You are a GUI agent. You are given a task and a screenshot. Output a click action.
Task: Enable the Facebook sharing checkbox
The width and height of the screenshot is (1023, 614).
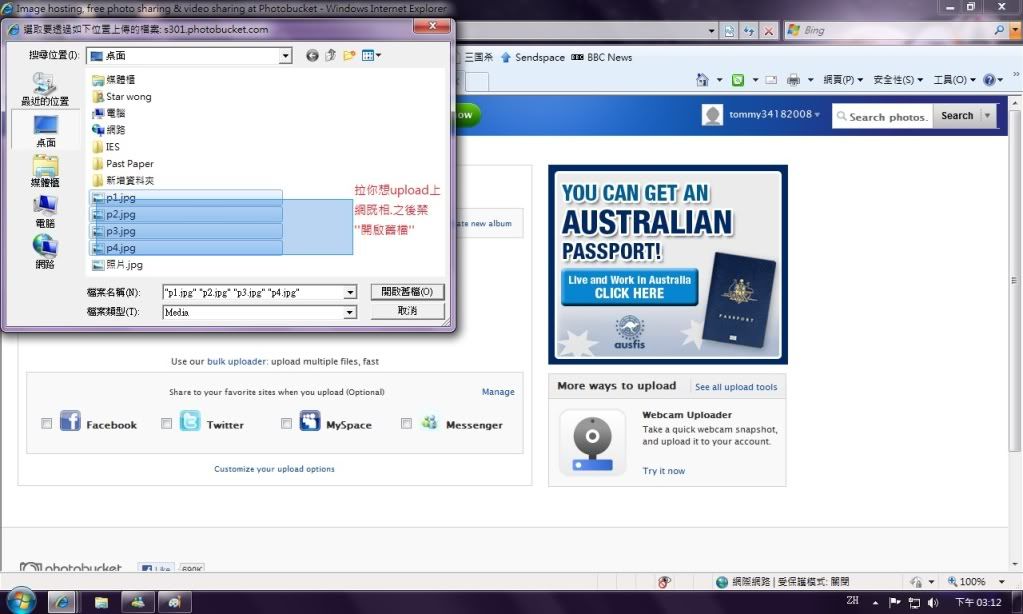point(47,424)
